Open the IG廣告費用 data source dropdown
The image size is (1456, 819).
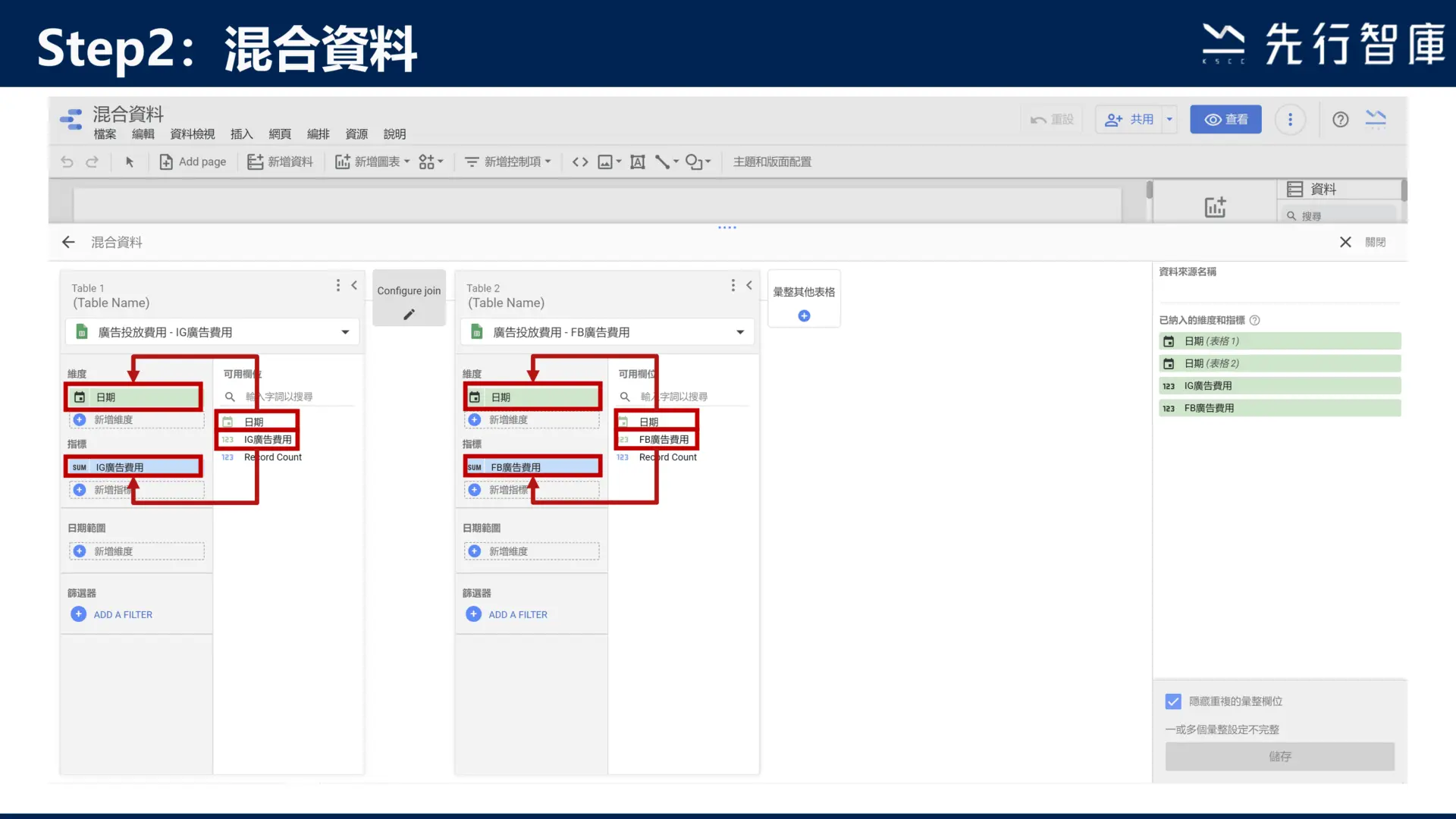point(212,332)
